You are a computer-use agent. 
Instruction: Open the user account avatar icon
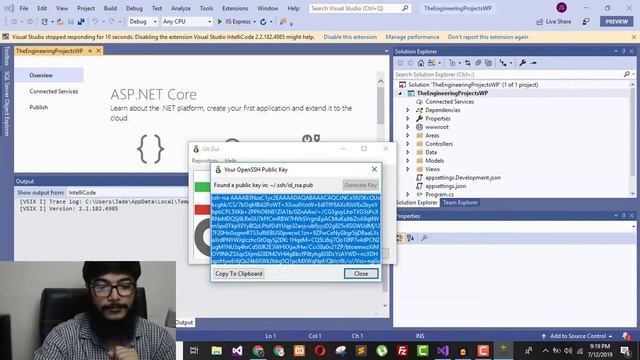[561, 8]
